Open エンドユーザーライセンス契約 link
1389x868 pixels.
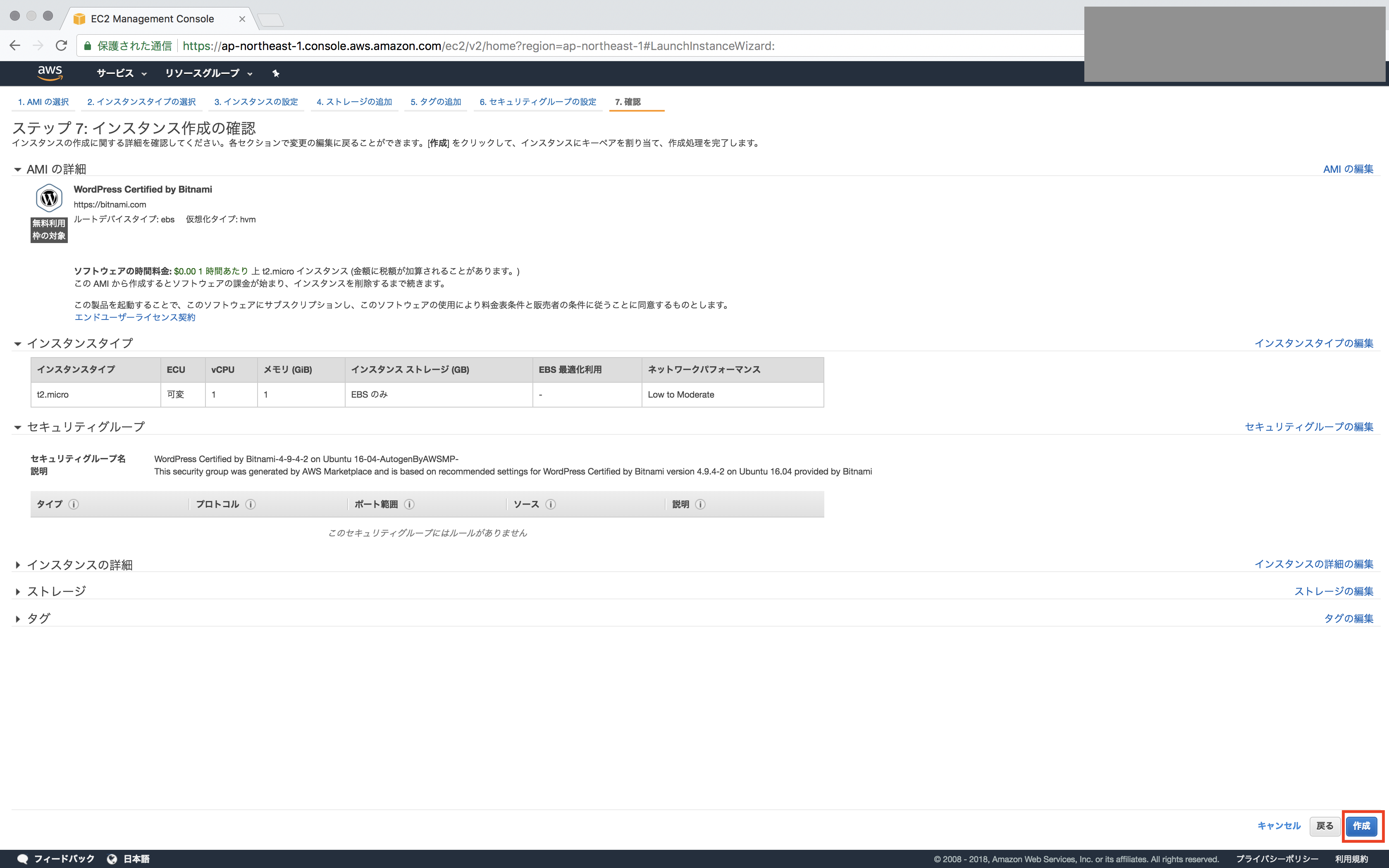tap(135, 317)
